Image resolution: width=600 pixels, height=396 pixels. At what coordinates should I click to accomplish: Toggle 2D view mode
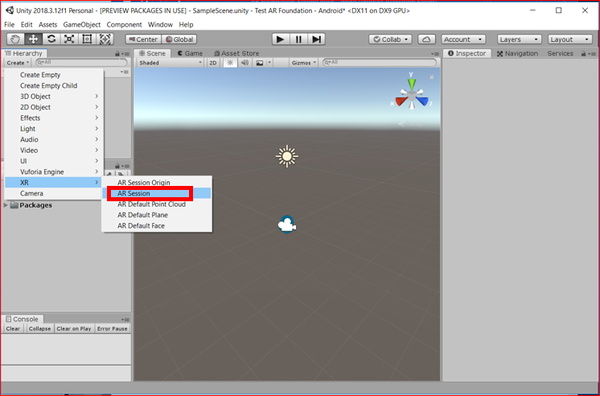(x=213, y=63)
